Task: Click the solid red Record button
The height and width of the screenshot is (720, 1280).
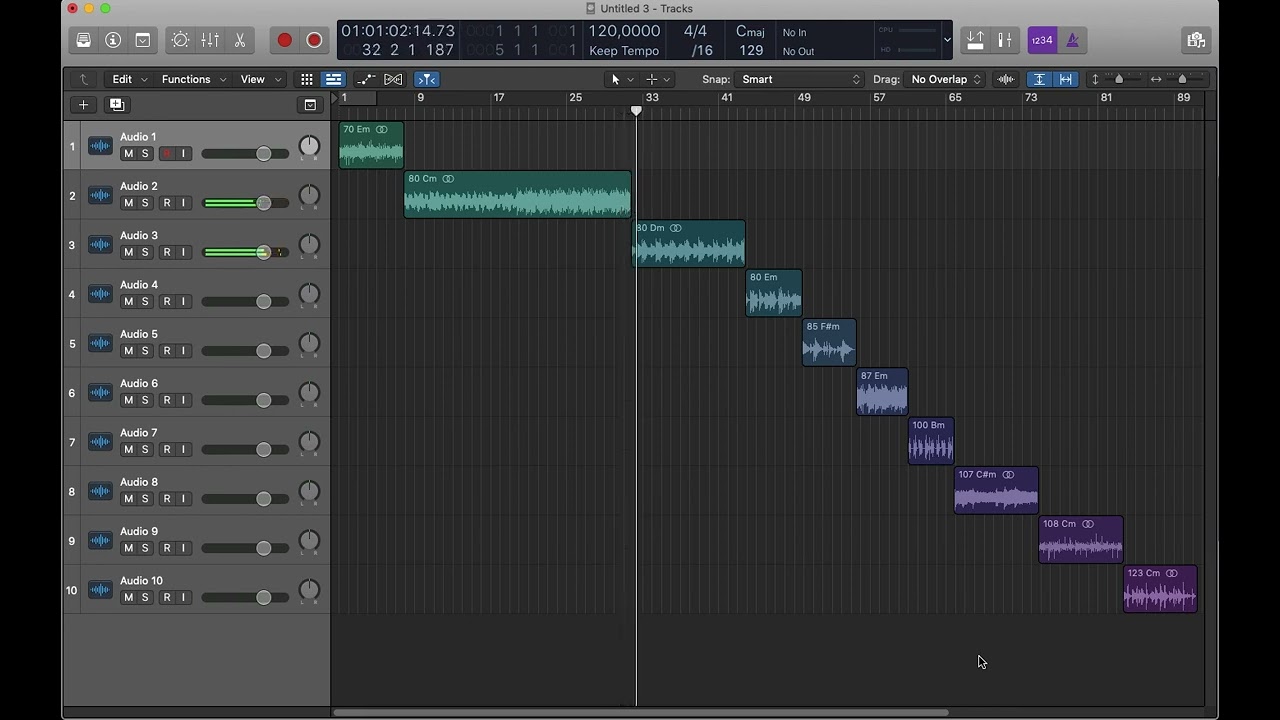Action: (x=284, y=40)
